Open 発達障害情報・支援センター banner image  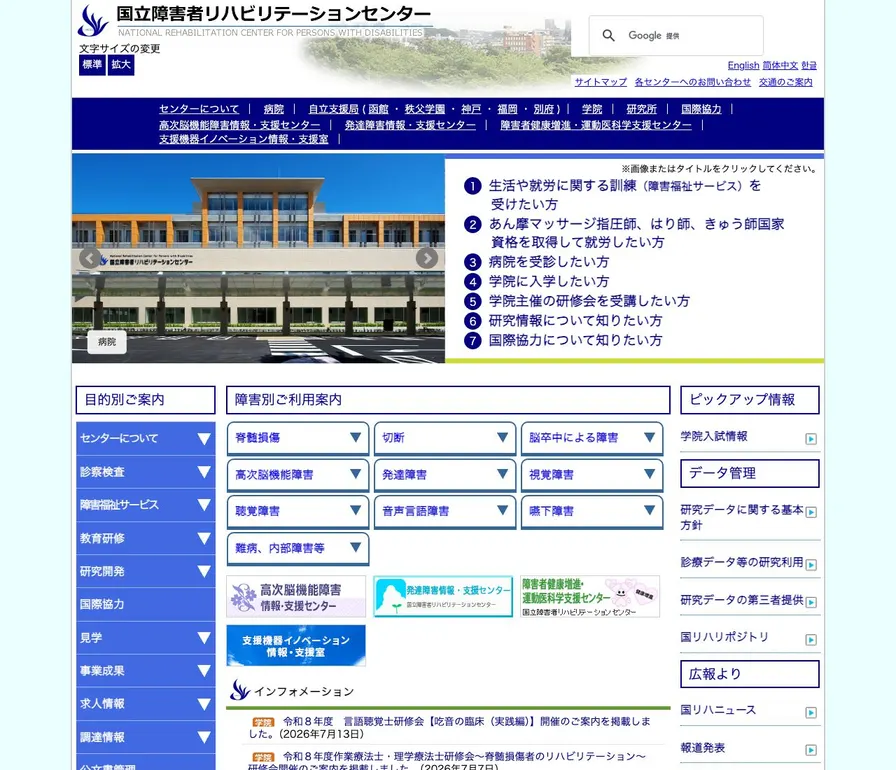(x=443, y=597)
